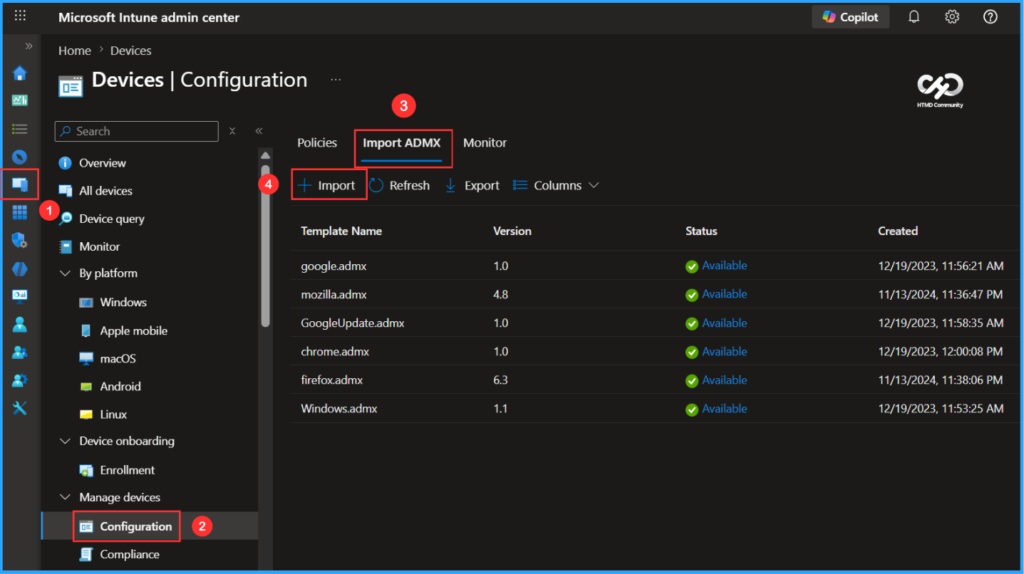Open Devices icon in navigation rail
1024x574 pixels.
coord(20,185)
